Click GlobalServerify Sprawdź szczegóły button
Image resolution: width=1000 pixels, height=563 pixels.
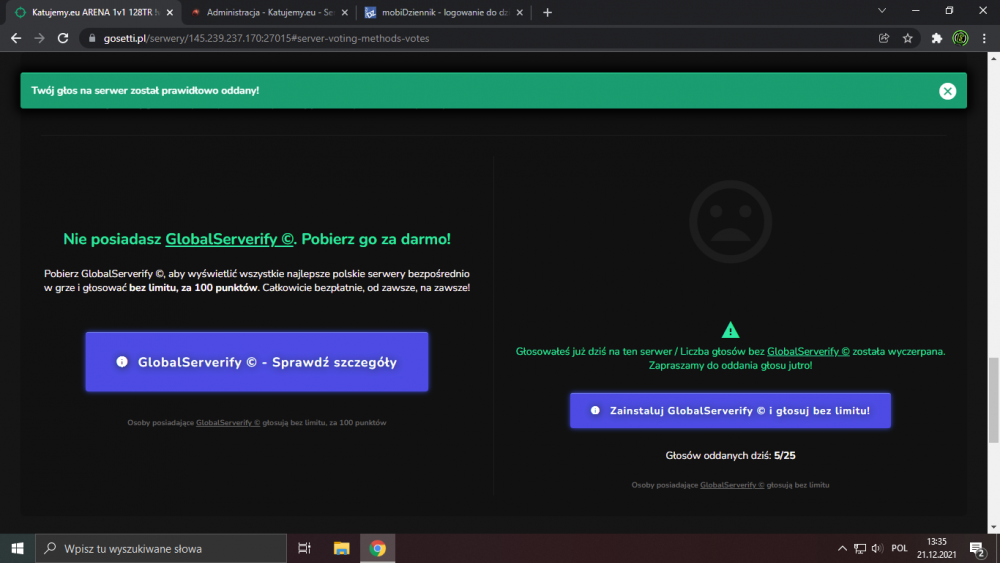tap(257, 362)
